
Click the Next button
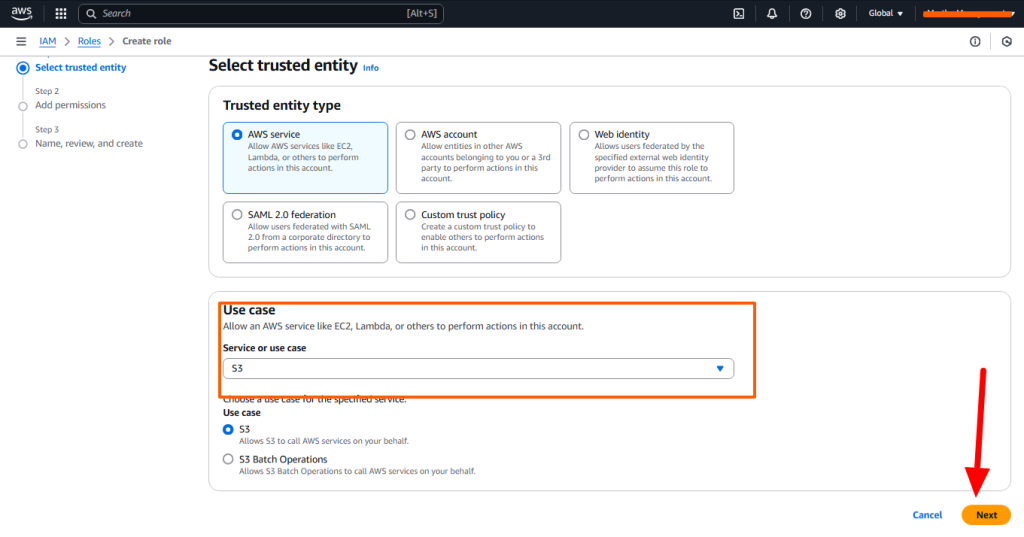point(986,515)
